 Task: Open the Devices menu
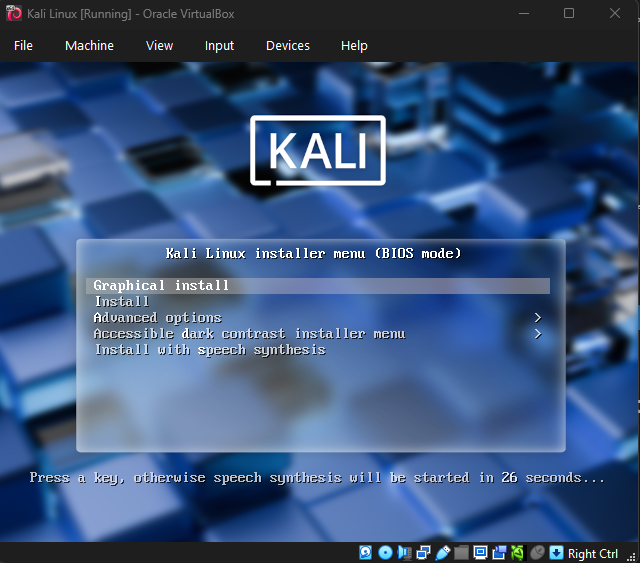pyautogui.click(x=287, y=45)
